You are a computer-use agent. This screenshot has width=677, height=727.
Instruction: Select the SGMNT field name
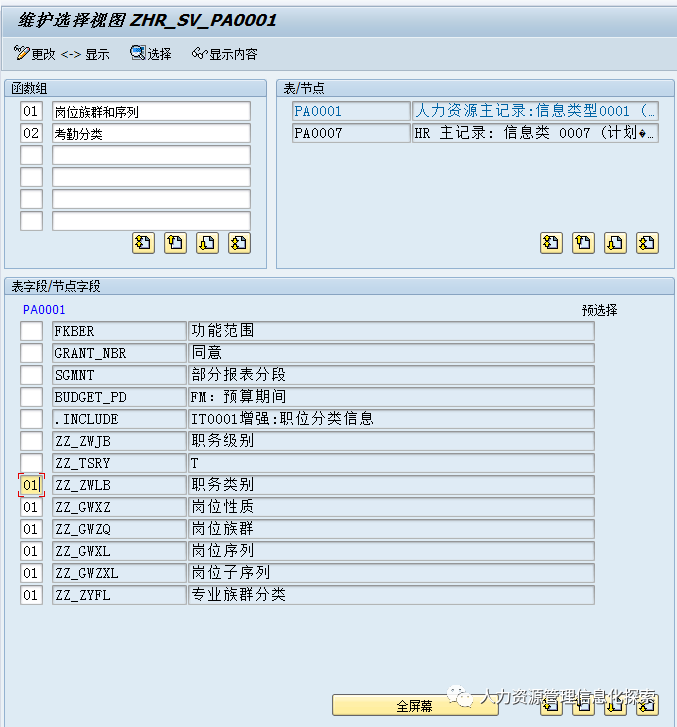point(119,375)
